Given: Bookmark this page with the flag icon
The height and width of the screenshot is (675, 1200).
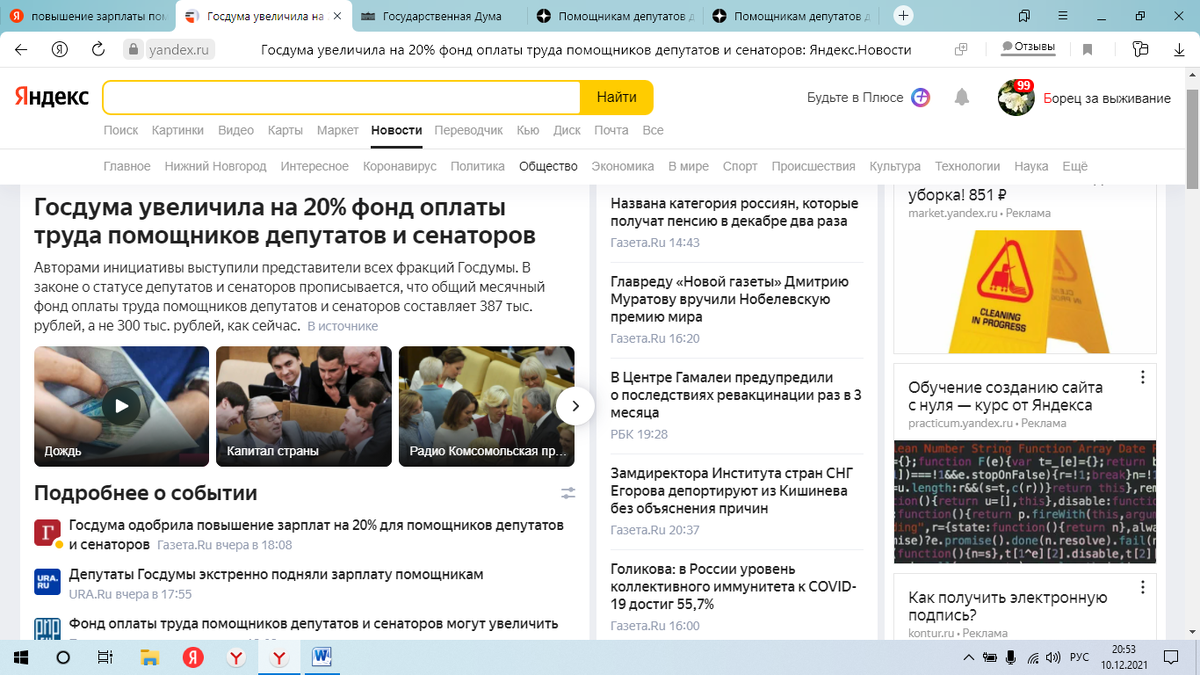Looking at the screenshot, I should point(1087,49).
